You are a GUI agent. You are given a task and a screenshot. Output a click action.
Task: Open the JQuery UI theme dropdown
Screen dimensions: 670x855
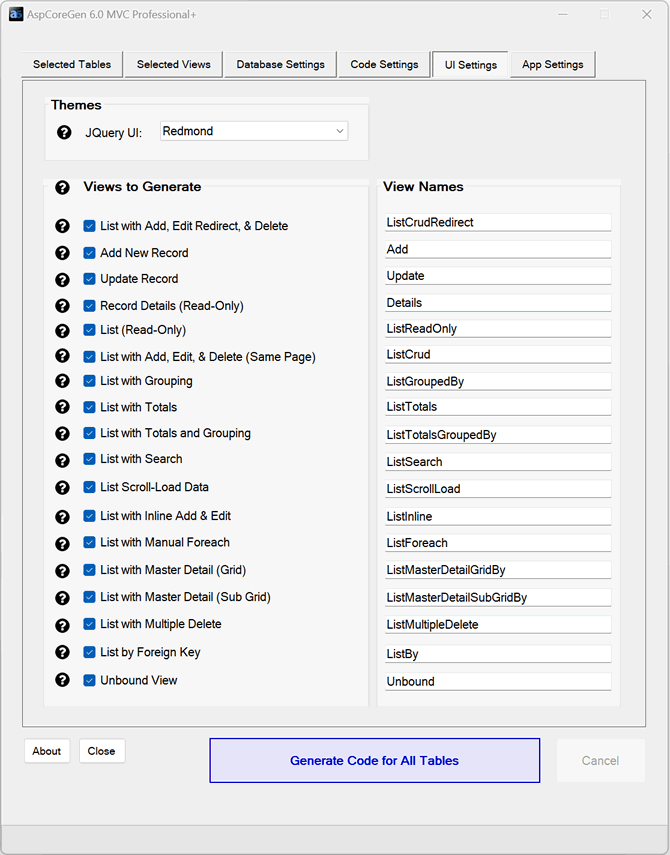(253, 131)
